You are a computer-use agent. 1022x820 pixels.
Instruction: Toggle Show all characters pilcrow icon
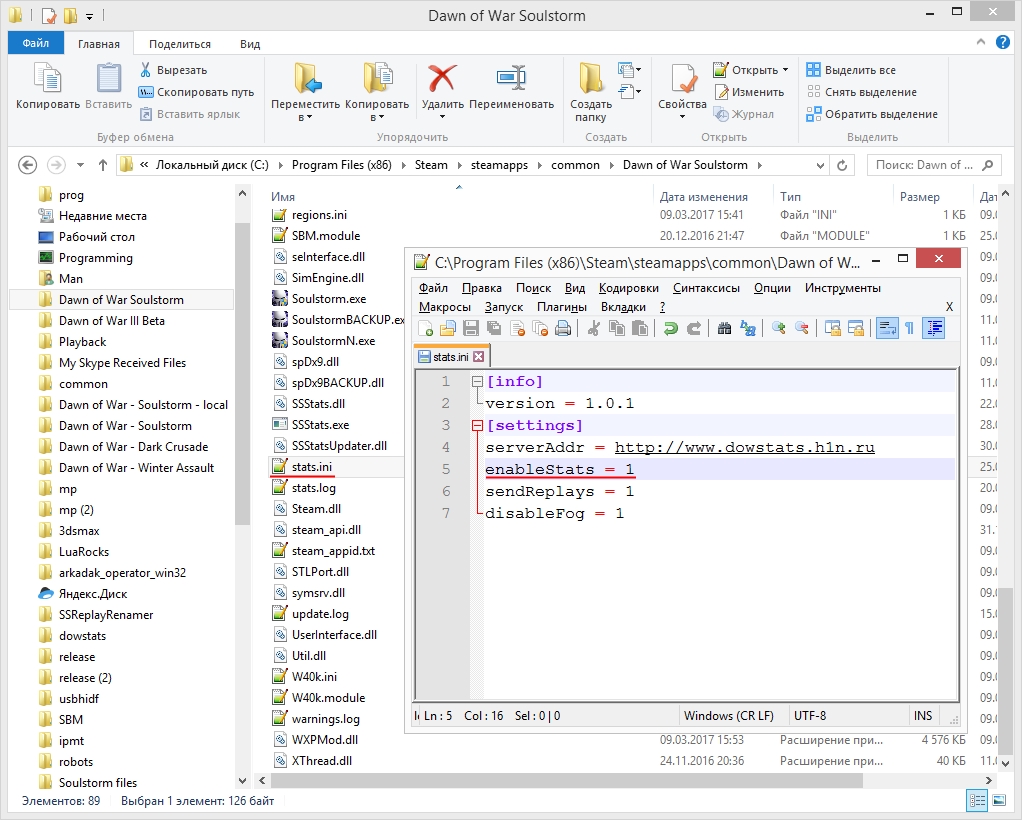coord(910,329)
